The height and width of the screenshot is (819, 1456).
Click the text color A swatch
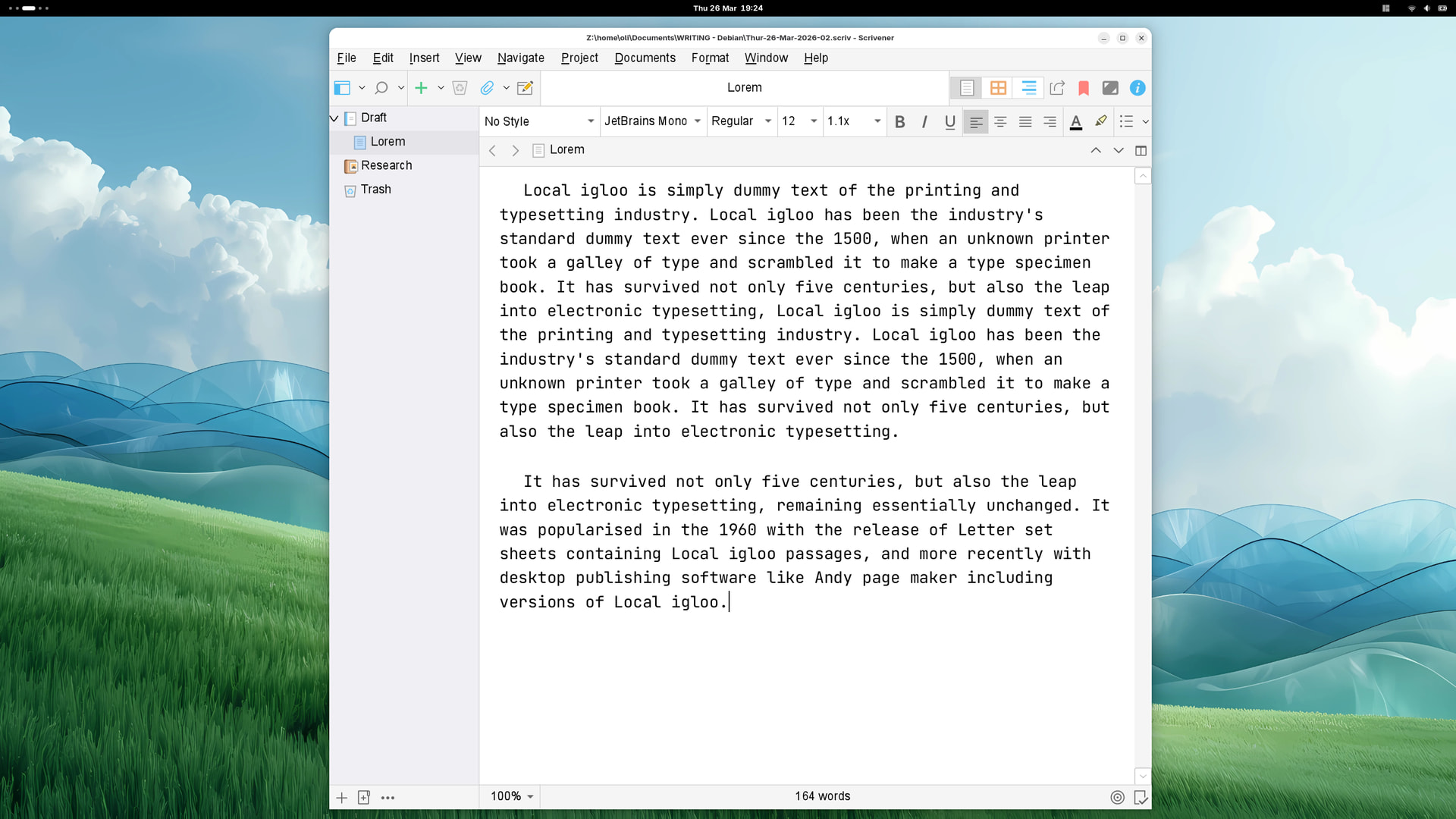point(1075,121)
